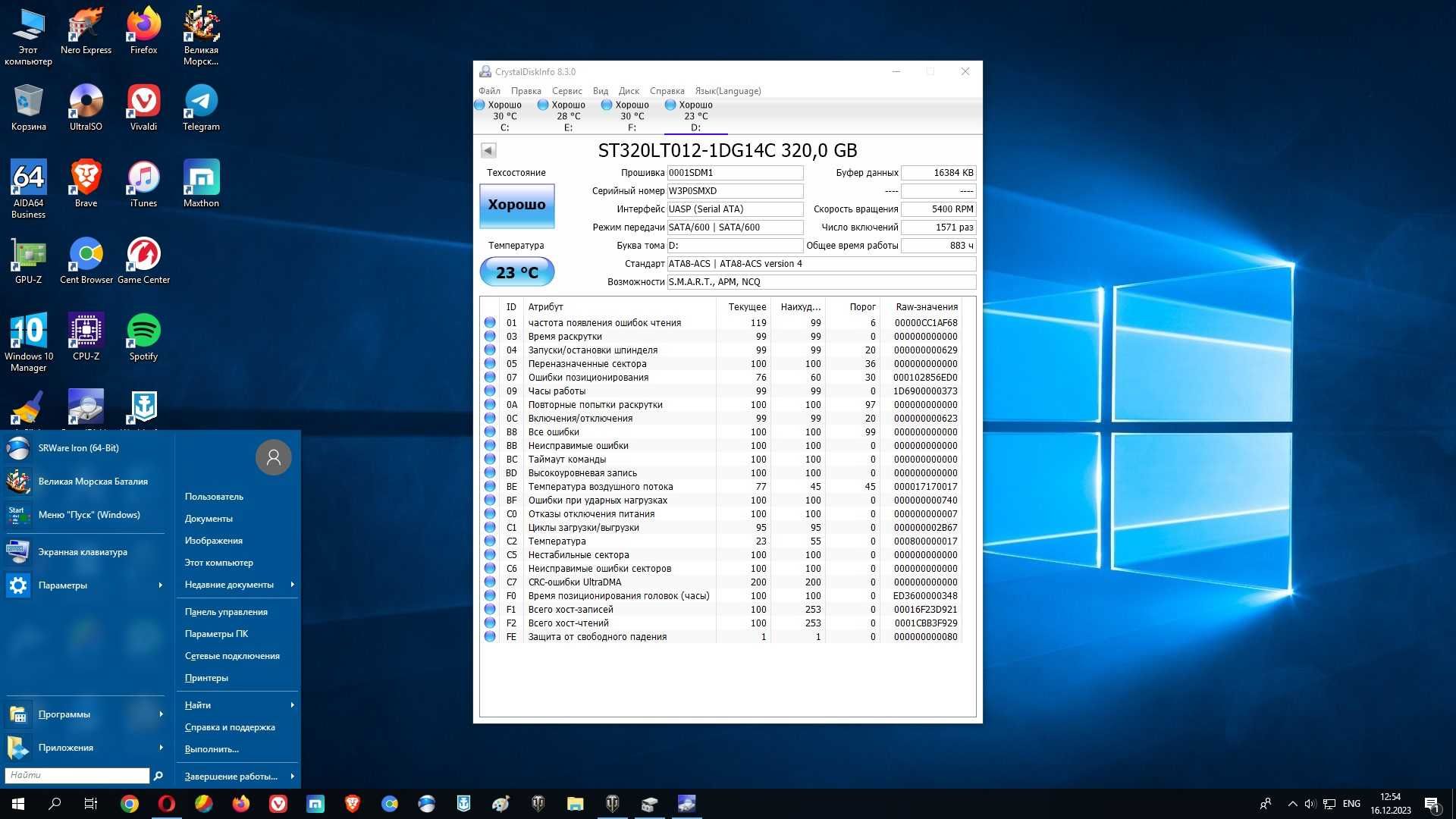Open Game Center desktop icon

pos(143,260)
